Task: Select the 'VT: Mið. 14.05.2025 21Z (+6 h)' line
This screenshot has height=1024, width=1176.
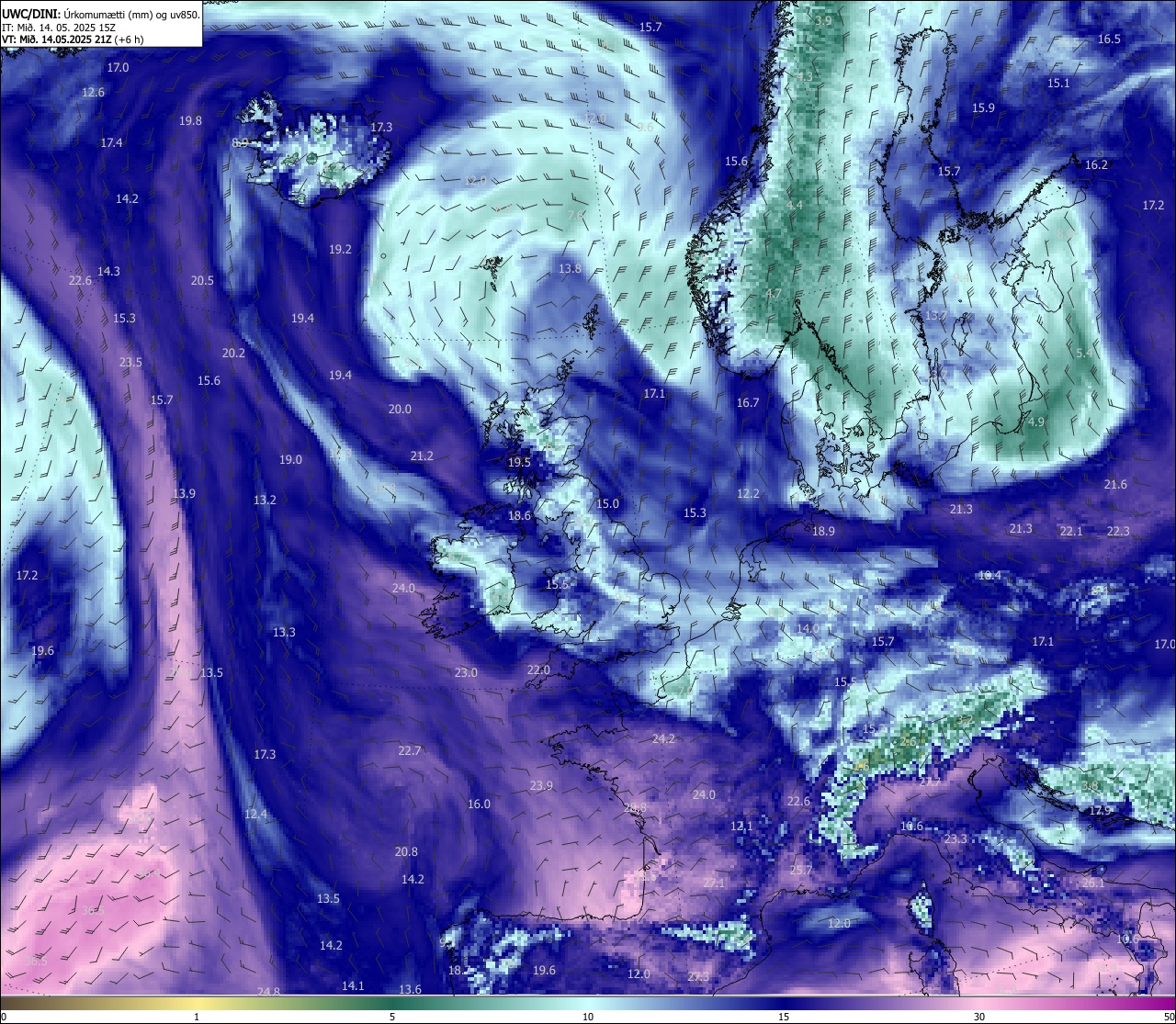Action: click(x=73, y=39)
